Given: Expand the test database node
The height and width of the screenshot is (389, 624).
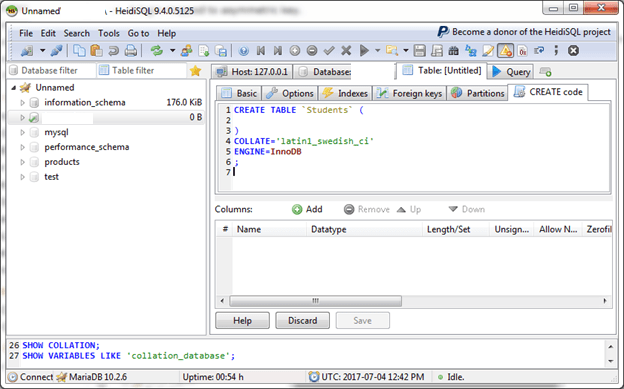Looking at the screenshot, I should (22, 177).
